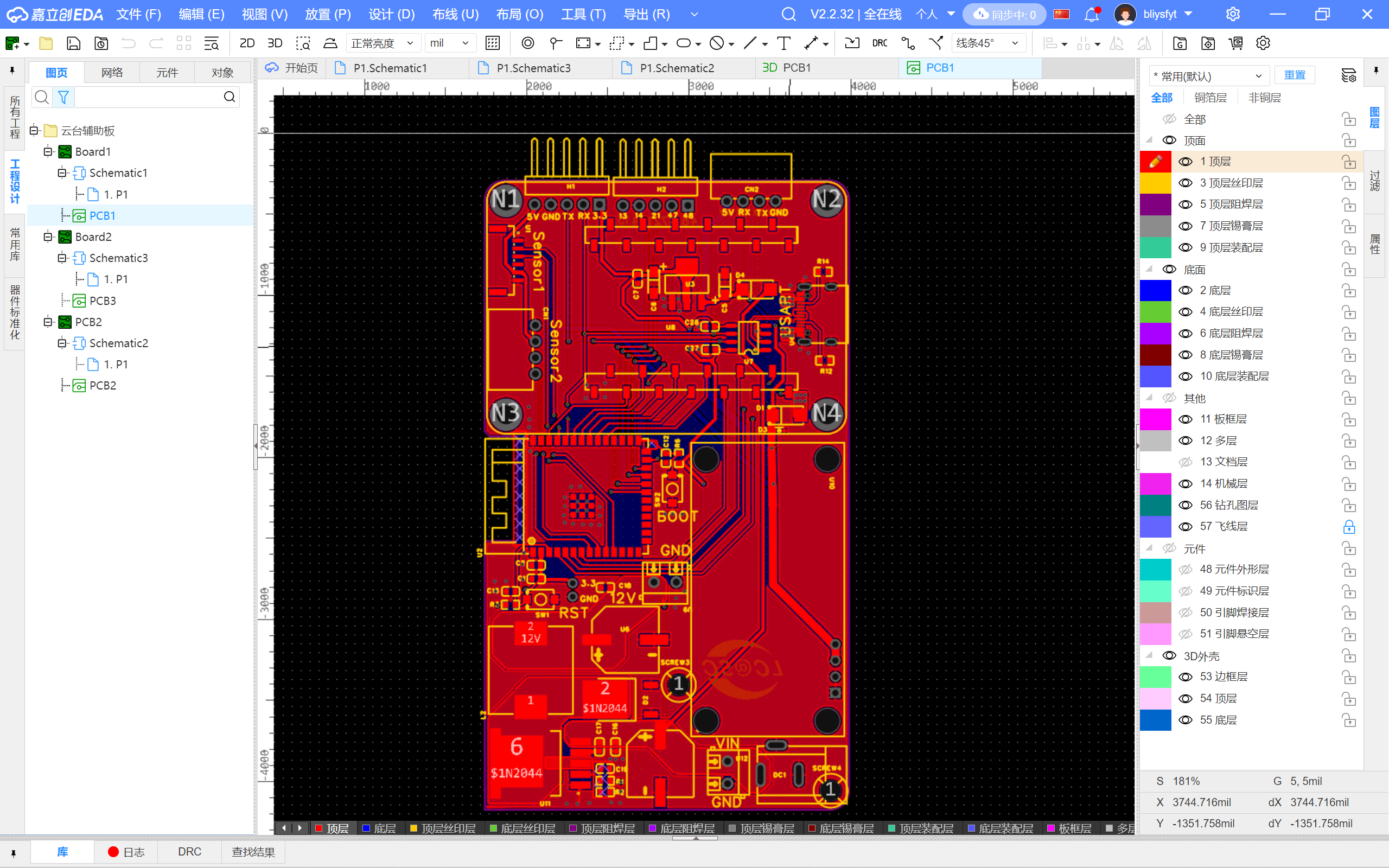Toggle the grid dots icon
1389x868 pixels.
pyautogui.click(x=493, y=43)
